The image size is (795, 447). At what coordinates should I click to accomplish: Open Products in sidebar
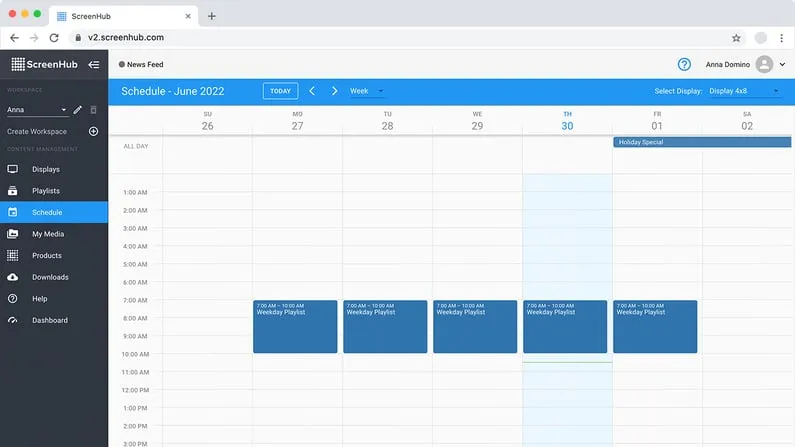(54, 255)
